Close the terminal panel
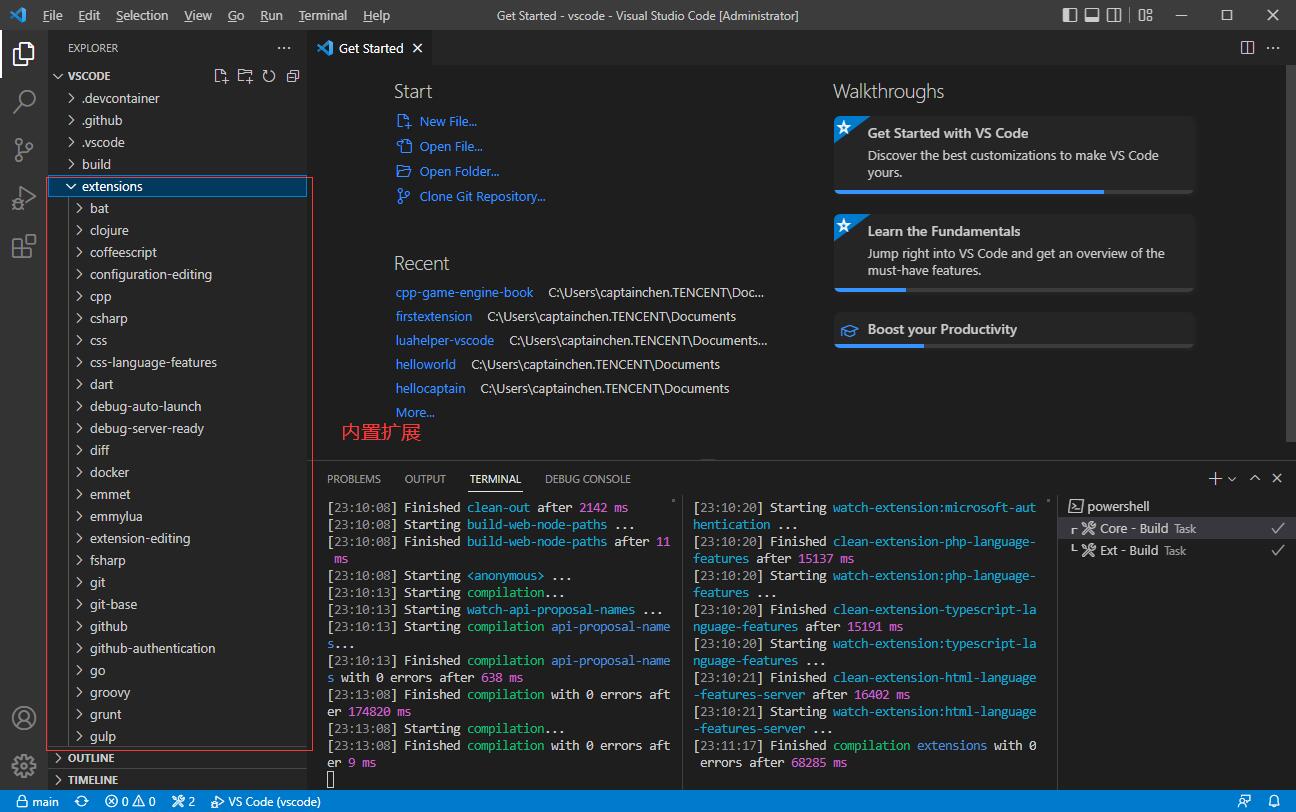The height and width of the screenshot is (812, 1296). coord(1277,479)
